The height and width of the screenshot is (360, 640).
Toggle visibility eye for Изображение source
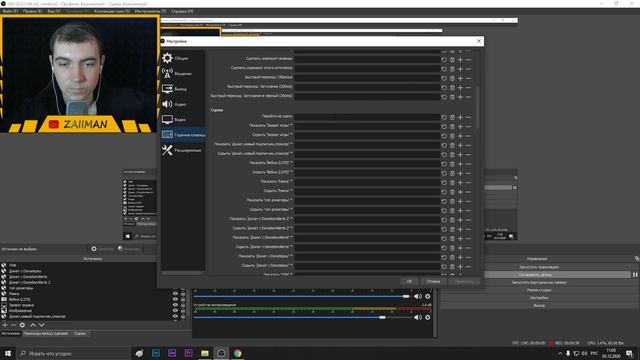coord(176,311)
